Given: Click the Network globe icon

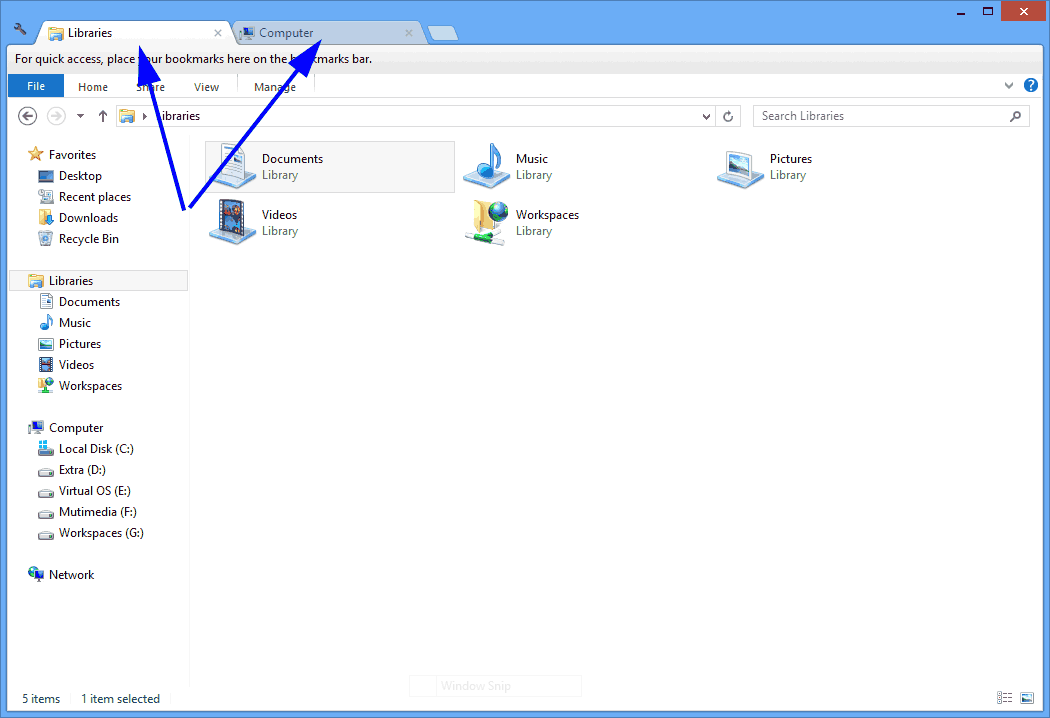Looking at the screenshot, I should [x=35, y=574].
